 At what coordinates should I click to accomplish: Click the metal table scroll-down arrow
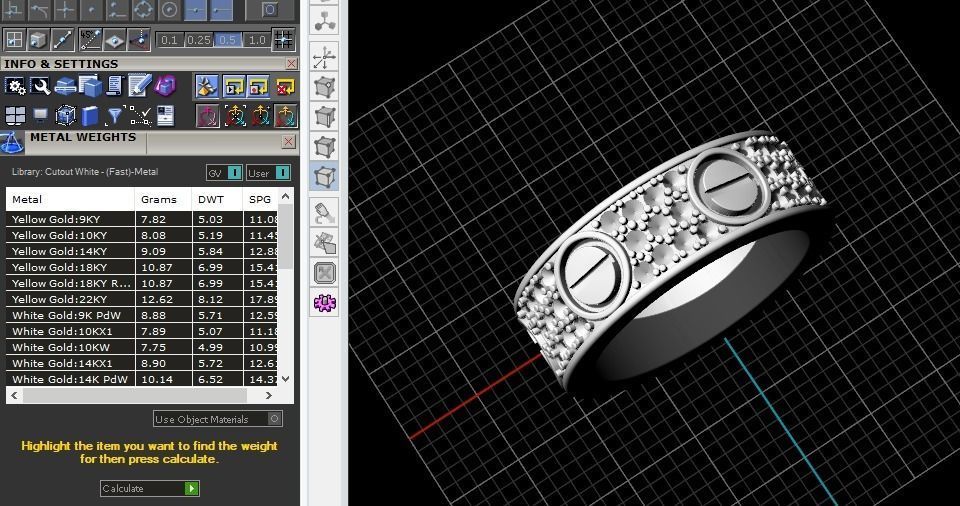click(x=285, y=379)
